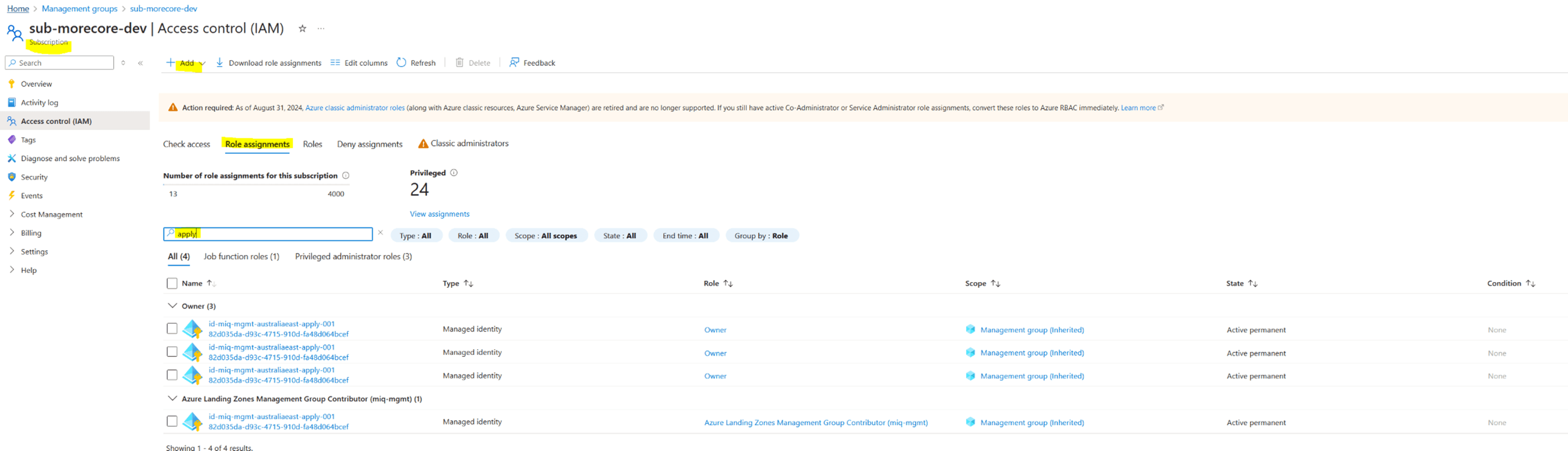Sort by Role column arrows
Viewport: 1568px width, 451px height.
(727, 283)
